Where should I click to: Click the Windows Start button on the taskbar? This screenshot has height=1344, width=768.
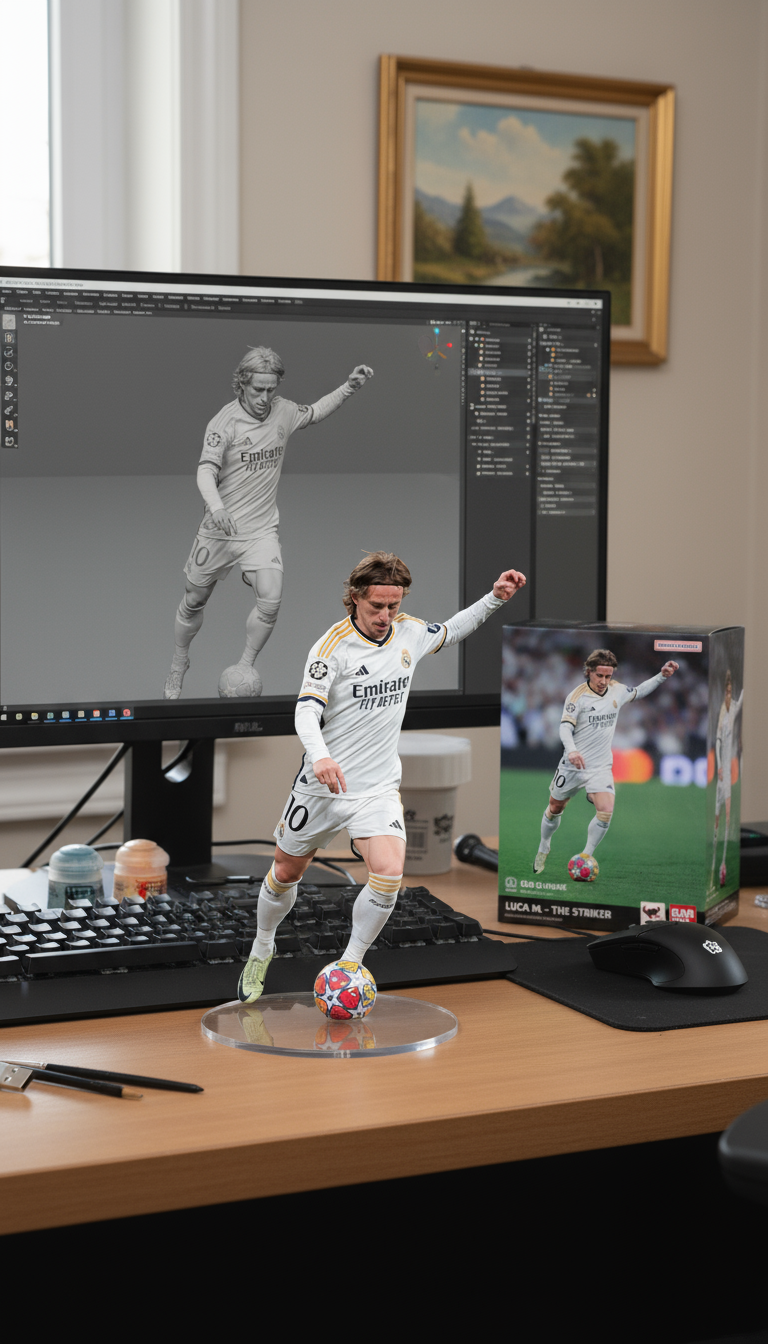click(x=5, y=715)
